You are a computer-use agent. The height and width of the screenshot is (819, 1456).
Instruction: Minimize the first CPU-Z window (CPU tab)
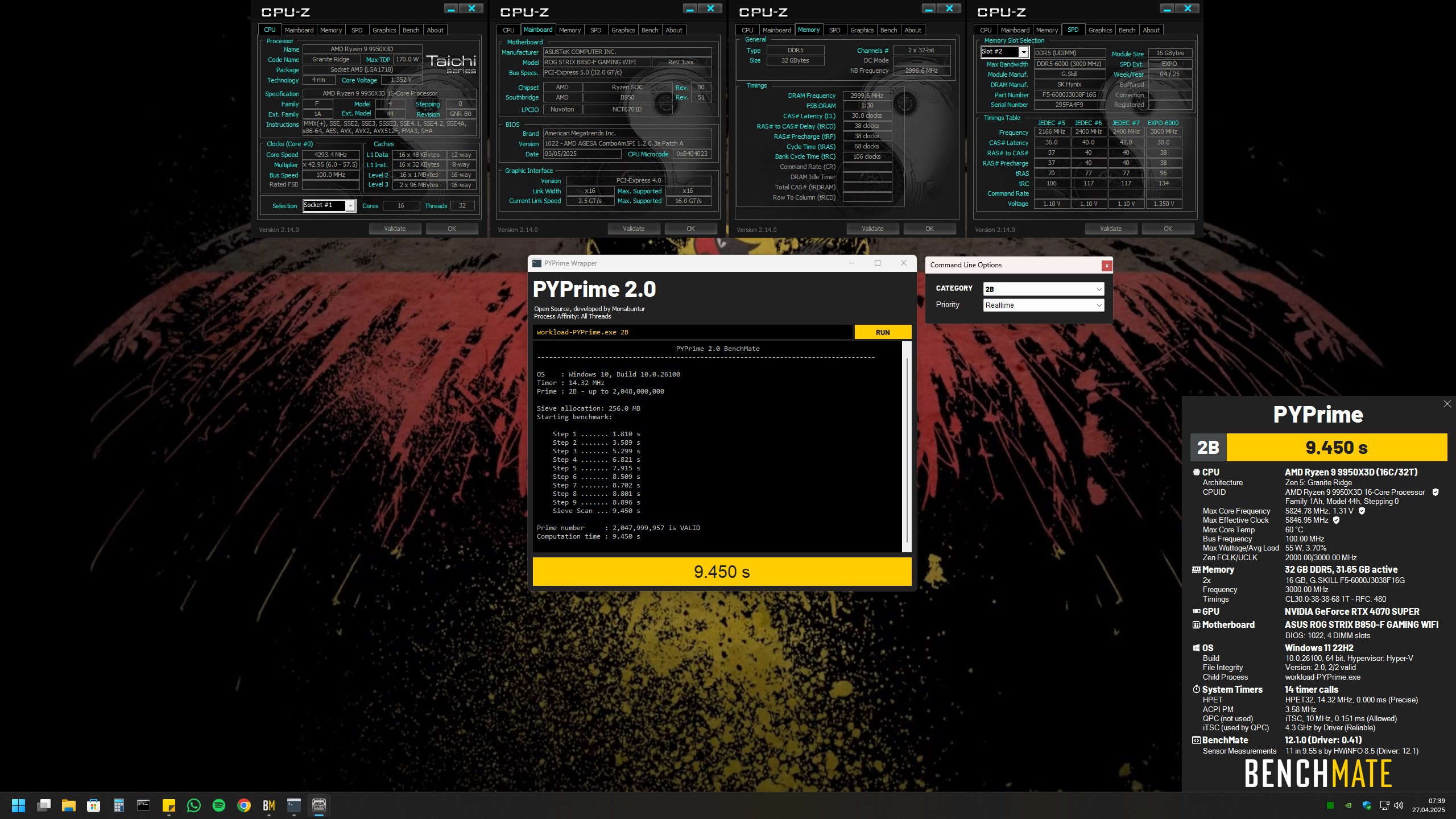[x=451, y=9]
